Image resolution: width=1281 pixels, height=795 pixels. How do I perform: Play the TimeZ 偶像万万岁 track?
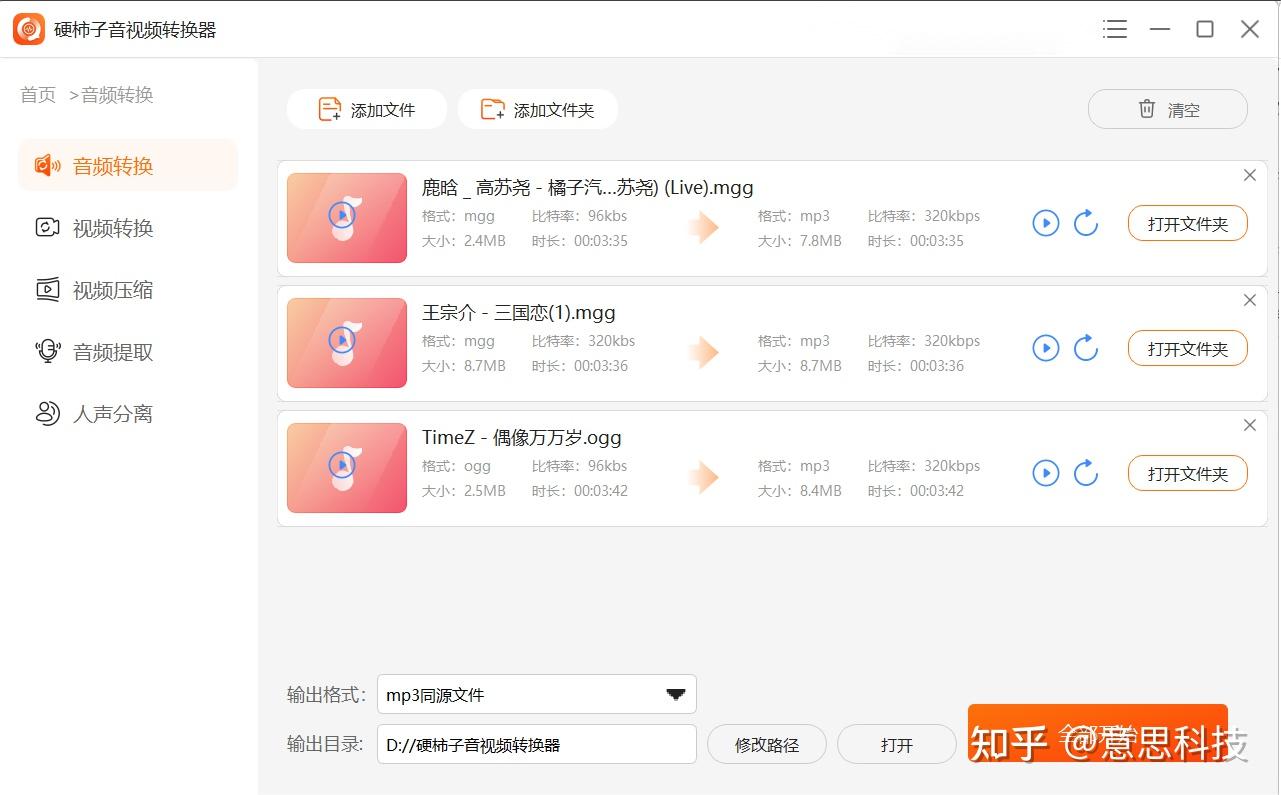tap(1045, 473)
